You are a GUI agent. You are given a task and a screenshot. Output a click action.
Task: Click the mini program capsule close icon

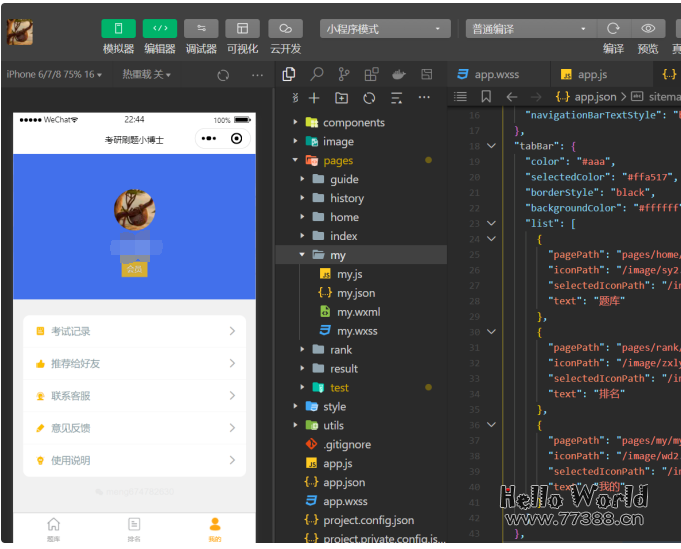tap(236, 139)
